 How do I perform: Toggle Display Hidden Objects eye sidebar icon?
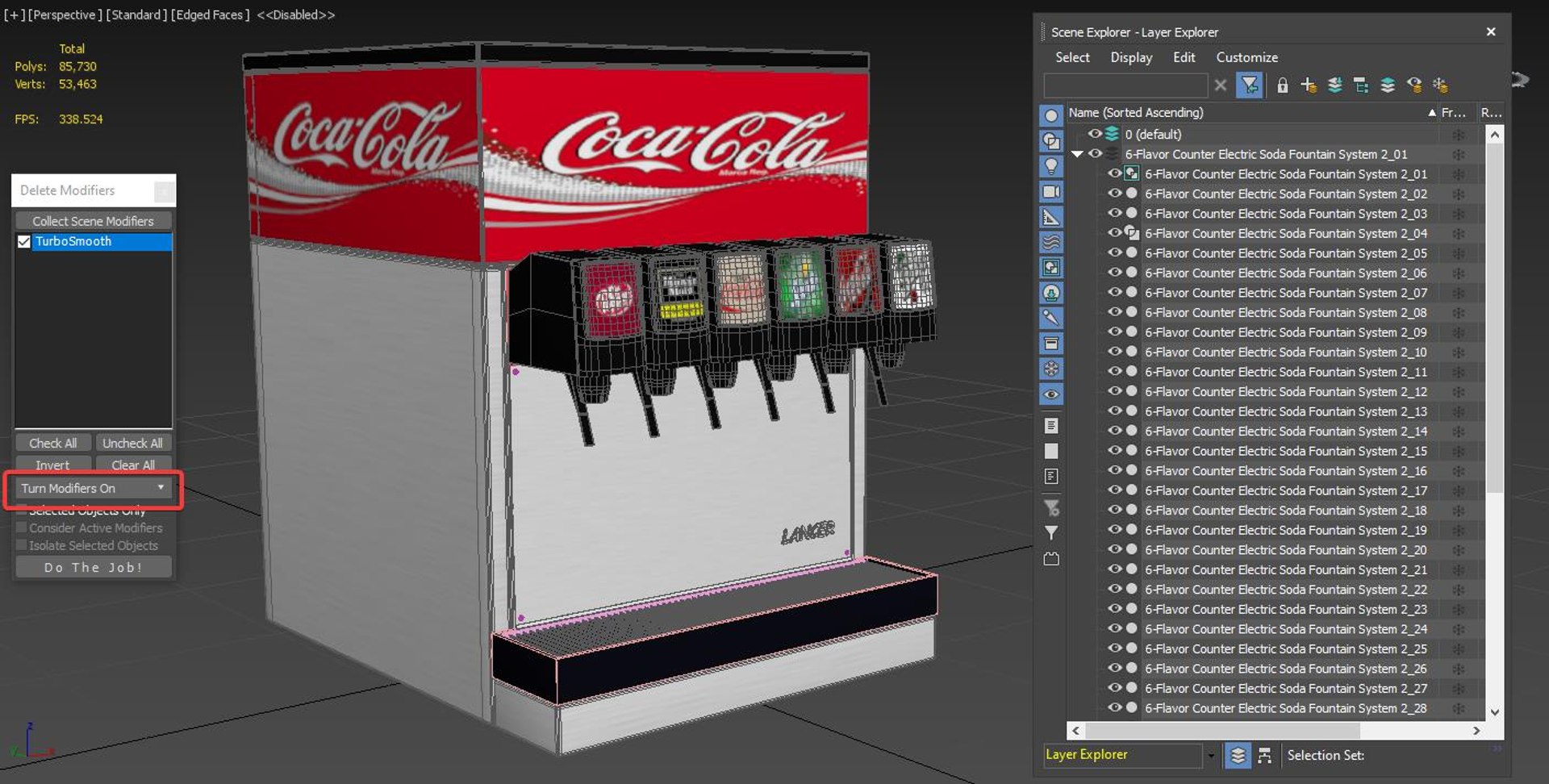1051,394
